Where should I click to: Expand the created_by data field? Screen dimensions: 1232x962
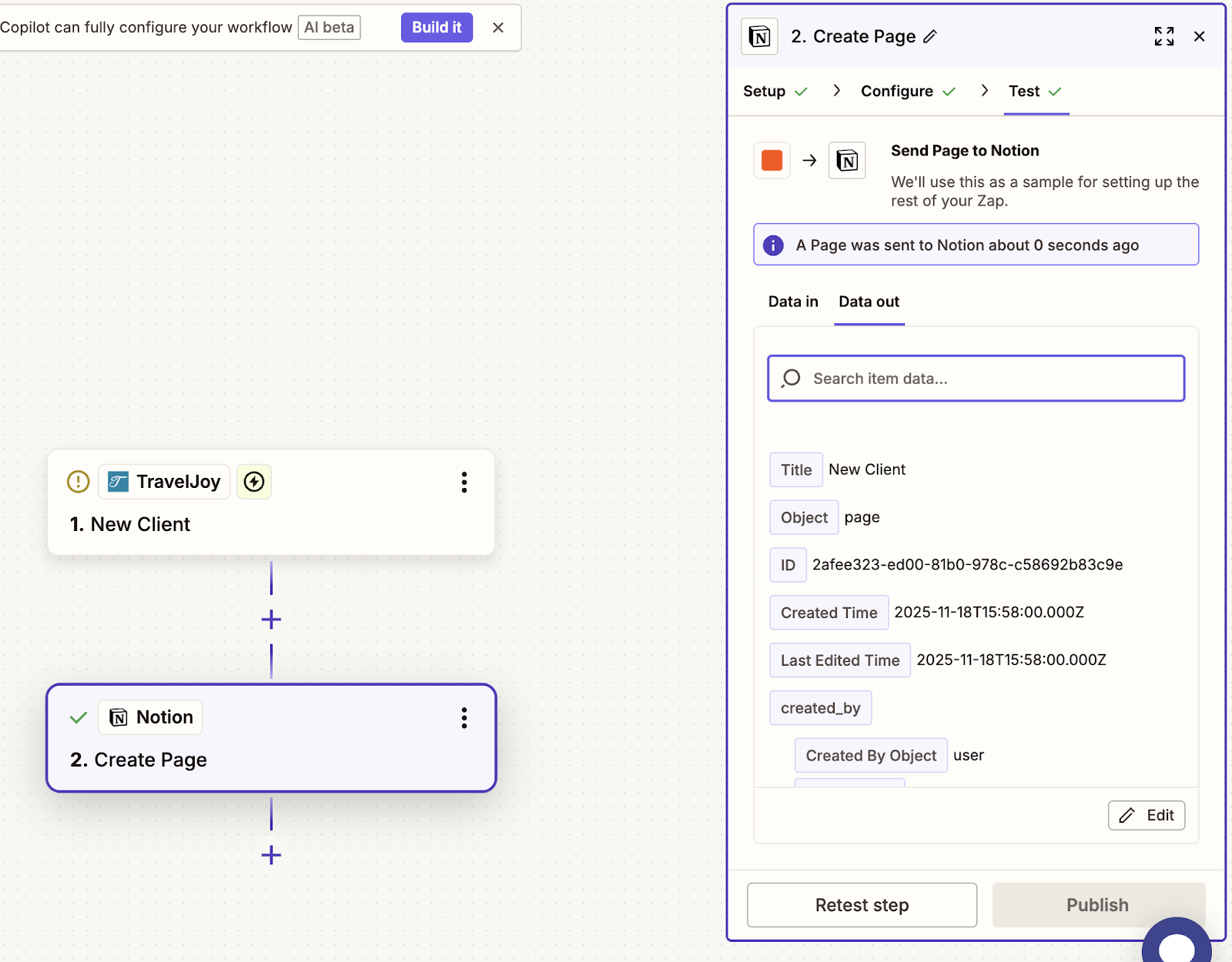click(820, 708)
